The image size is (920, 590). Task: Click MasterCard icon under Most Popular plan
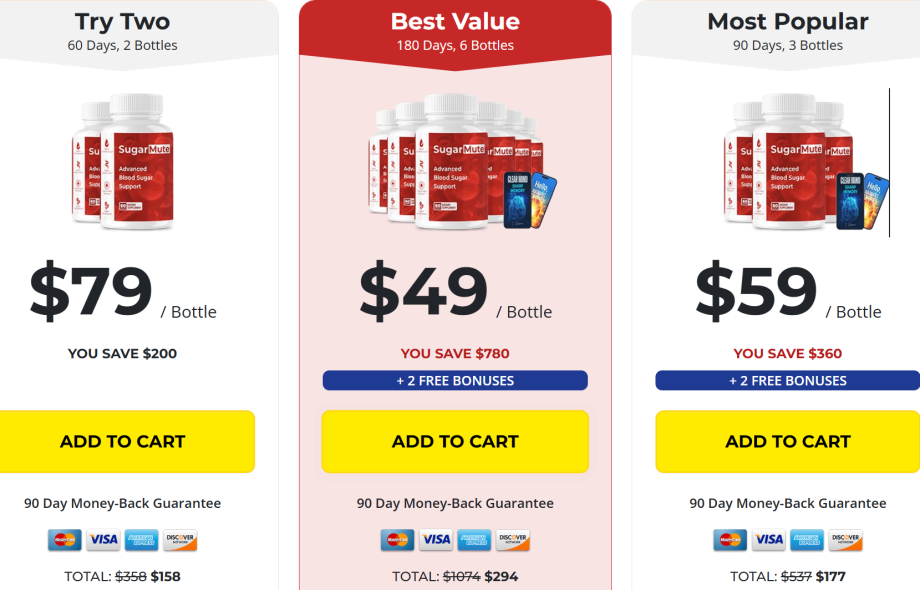[x=730, y=540]
